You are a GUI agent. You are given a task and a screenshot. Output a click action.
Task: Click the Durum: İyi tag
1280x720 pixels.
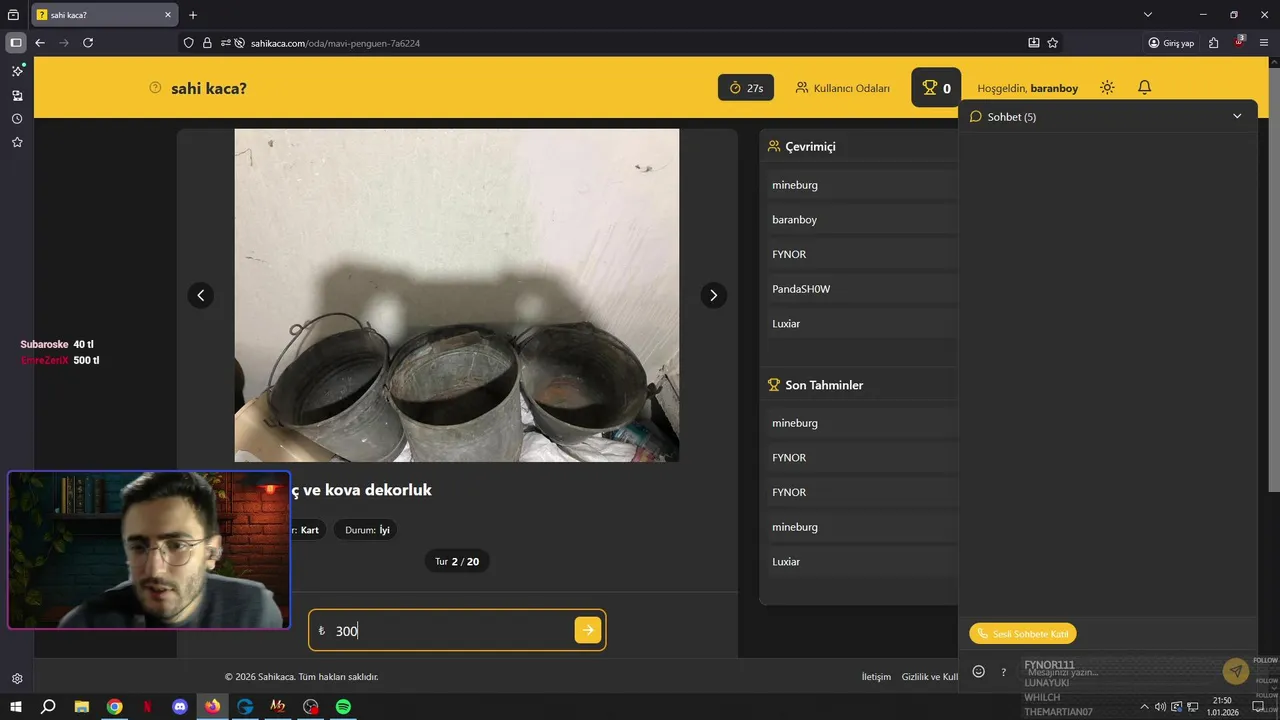point(367,530)
